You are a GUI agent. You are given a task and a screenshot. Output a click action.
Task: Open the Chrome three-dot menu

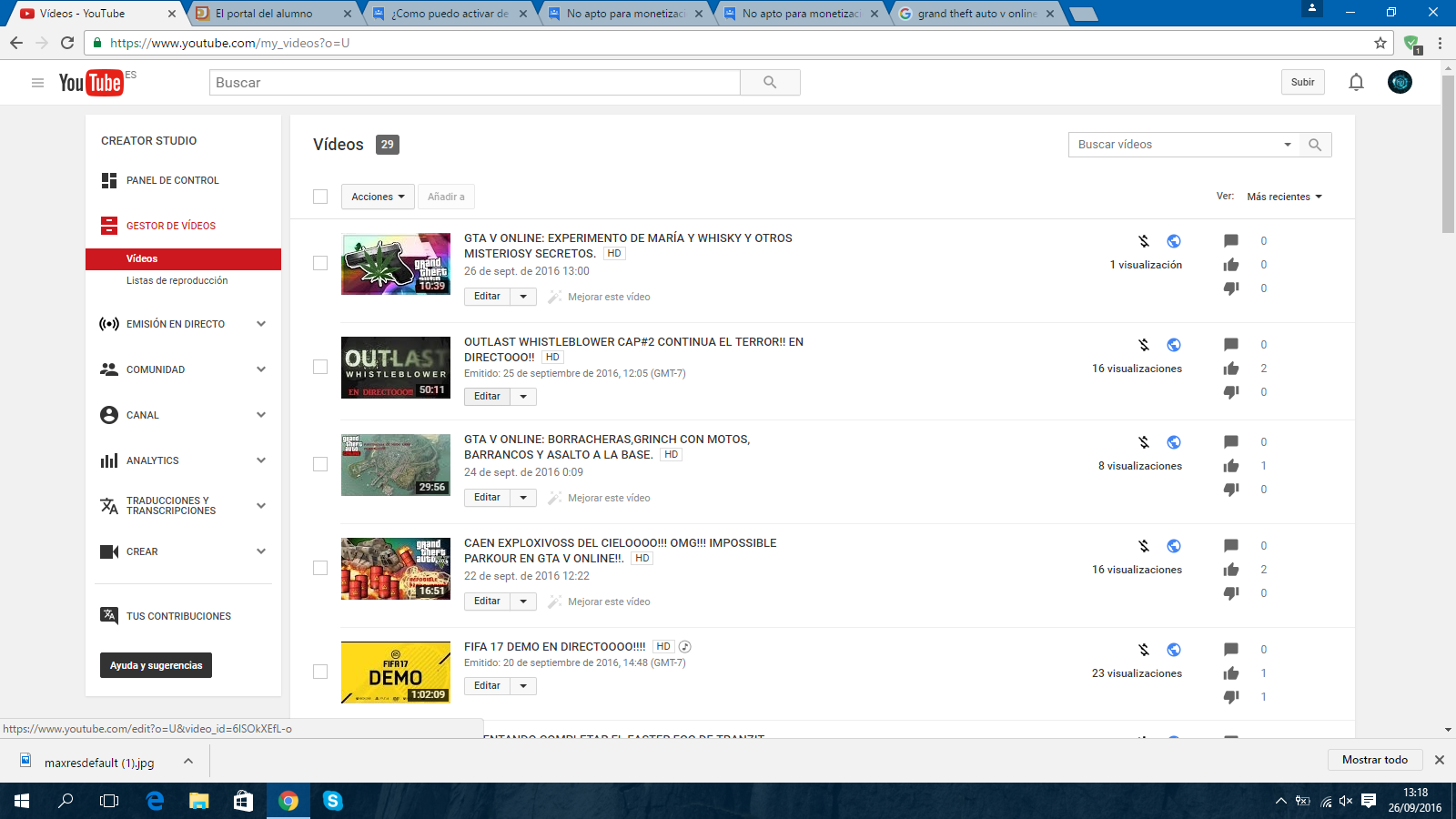[x=1440, y=43]
